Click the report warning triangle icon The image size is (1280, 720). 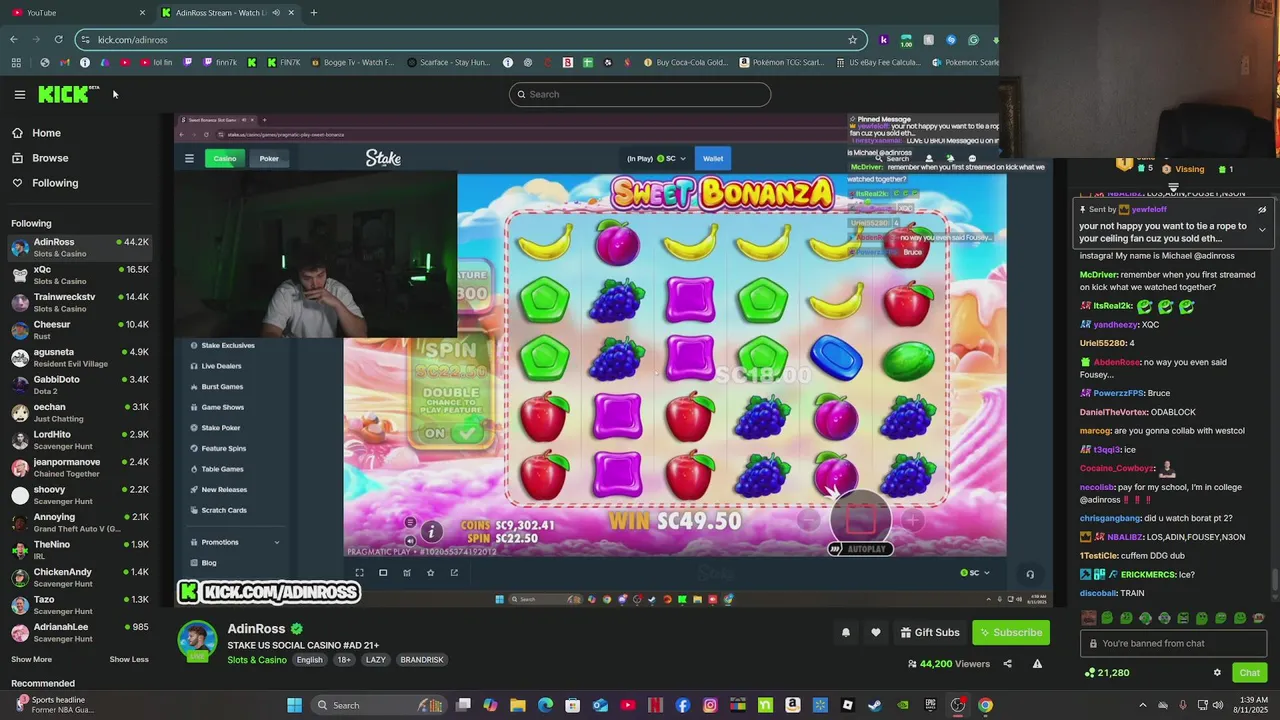point(1037,664)
